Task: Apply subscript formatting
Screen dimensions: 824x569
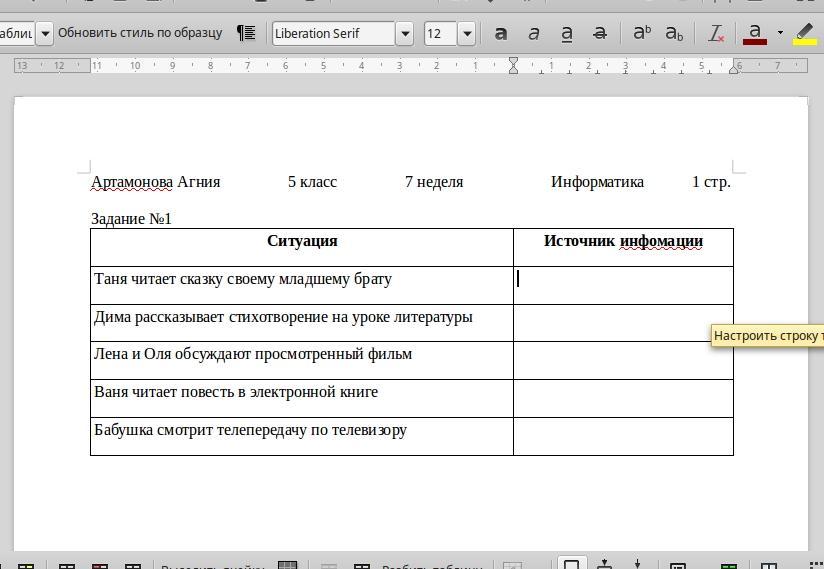Action: [674, 34]
